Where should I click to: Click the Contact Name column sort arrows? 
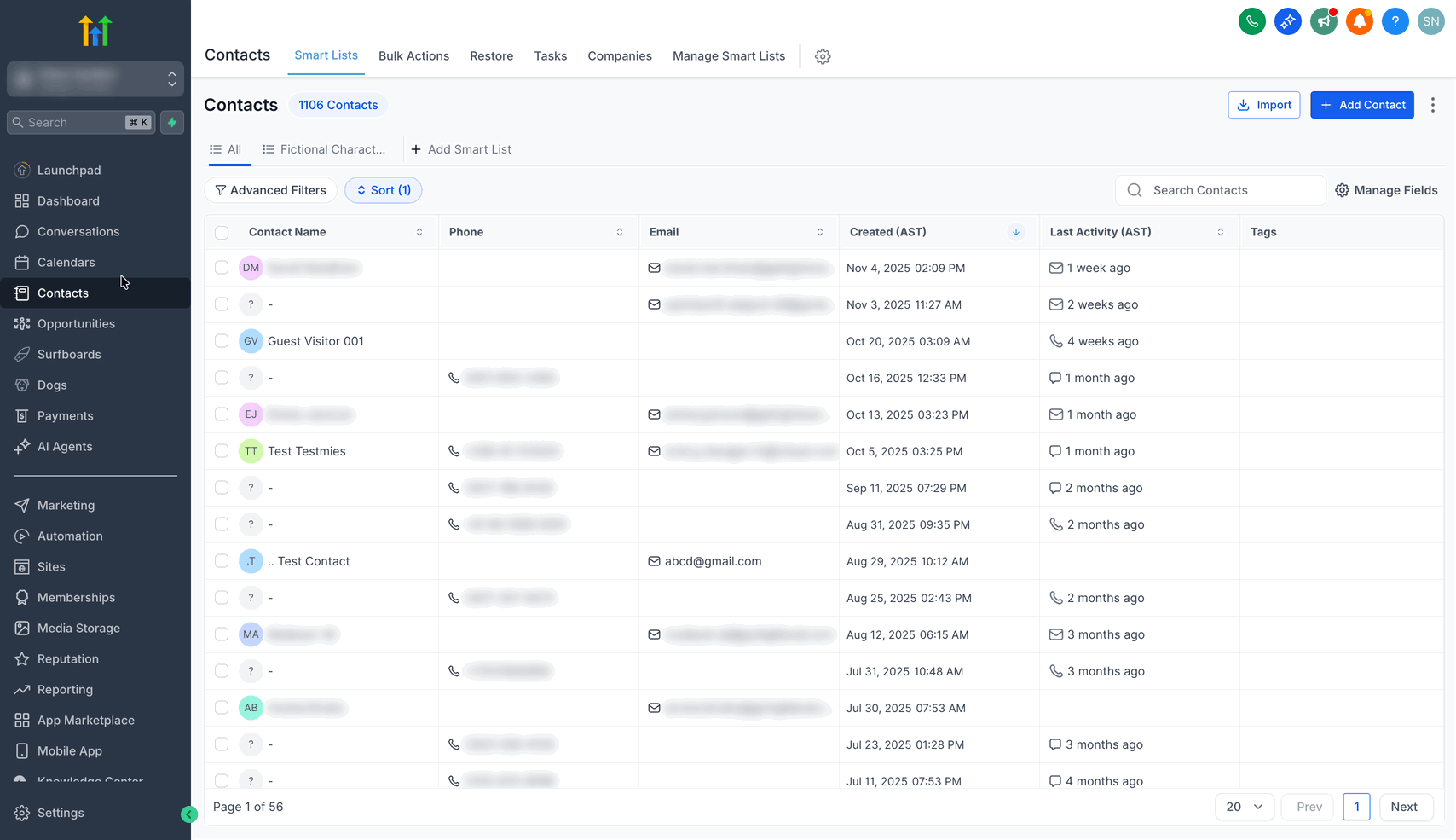click(419, 232)
